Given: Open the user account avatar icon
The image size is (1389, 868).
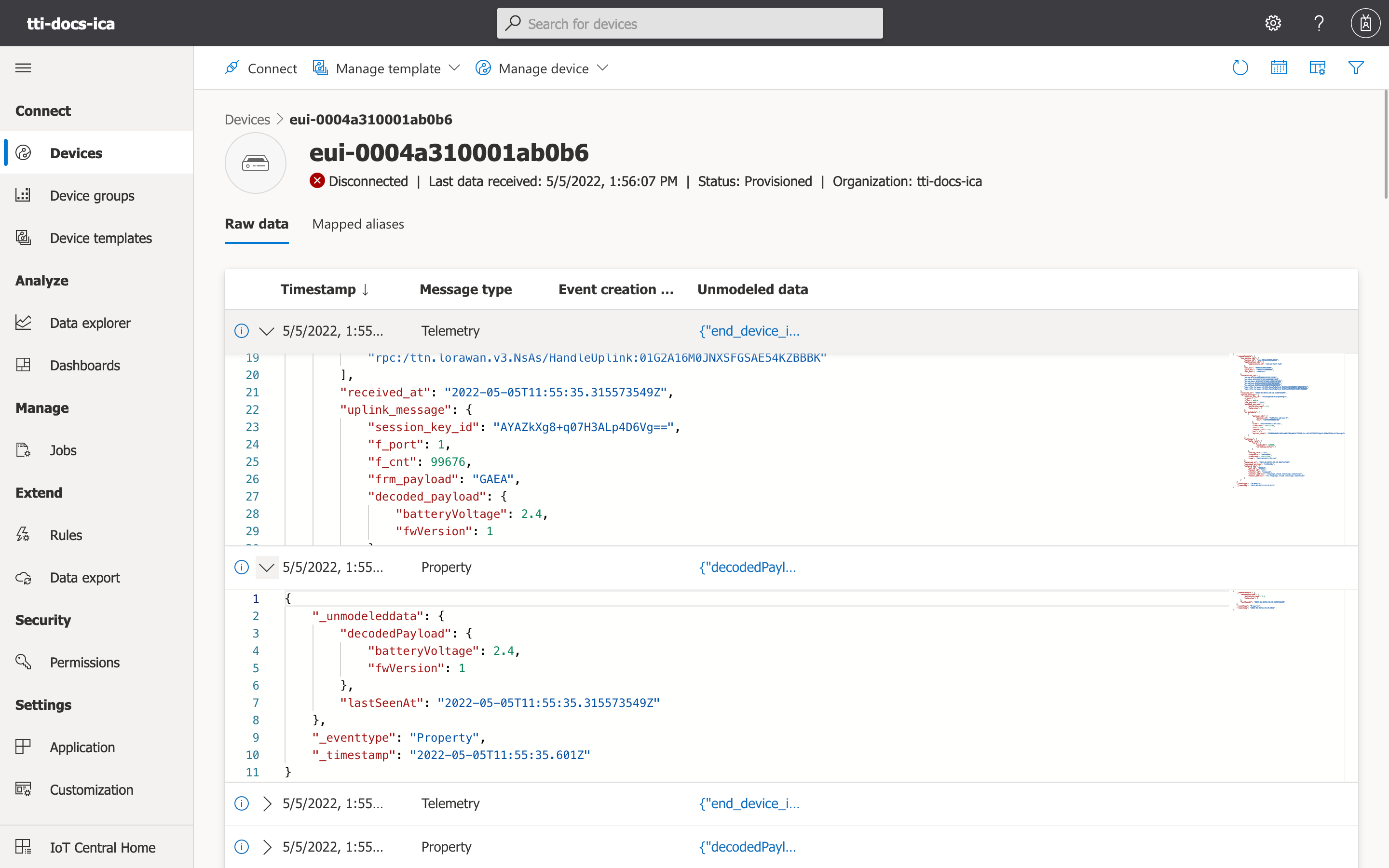Looking at the screenshot, I should tap(1365, 23).
